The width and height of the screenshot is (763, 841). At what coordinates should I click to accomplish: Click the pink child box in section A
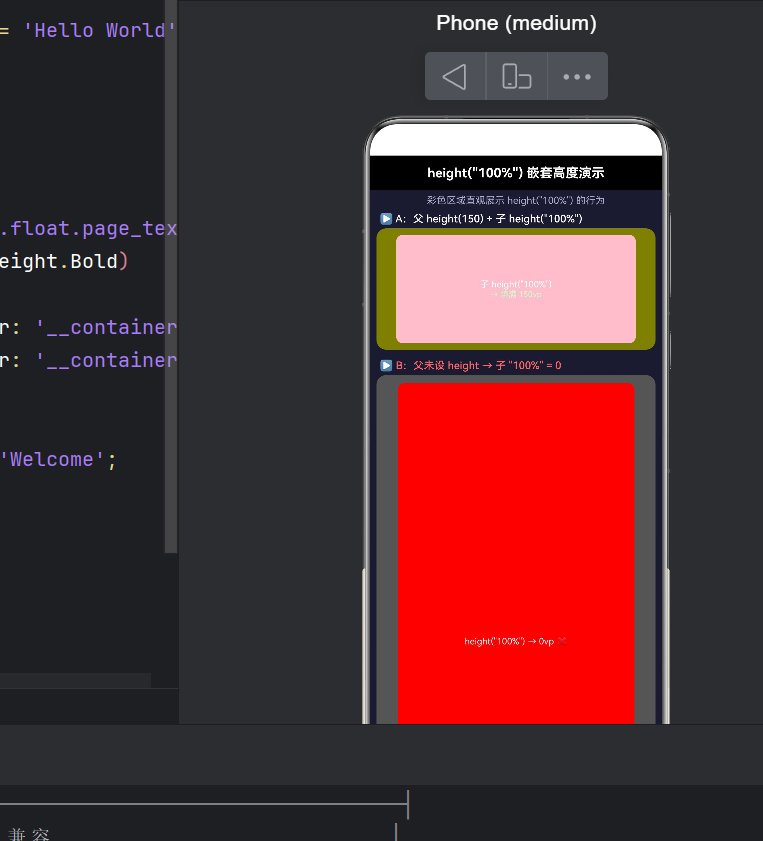tap(516, 289)
